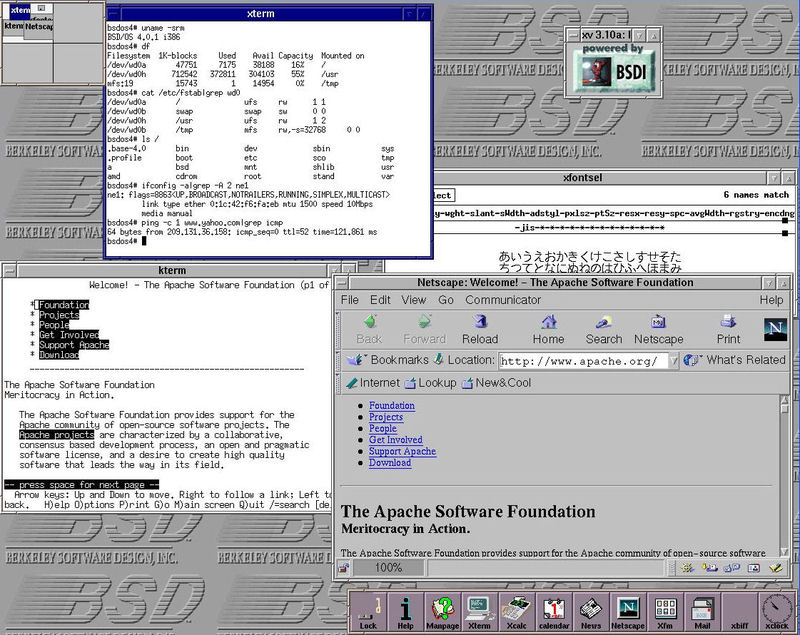Open Help from the desktop panel
This screenshot has width=800, height=635.
(x=405, y=612)
